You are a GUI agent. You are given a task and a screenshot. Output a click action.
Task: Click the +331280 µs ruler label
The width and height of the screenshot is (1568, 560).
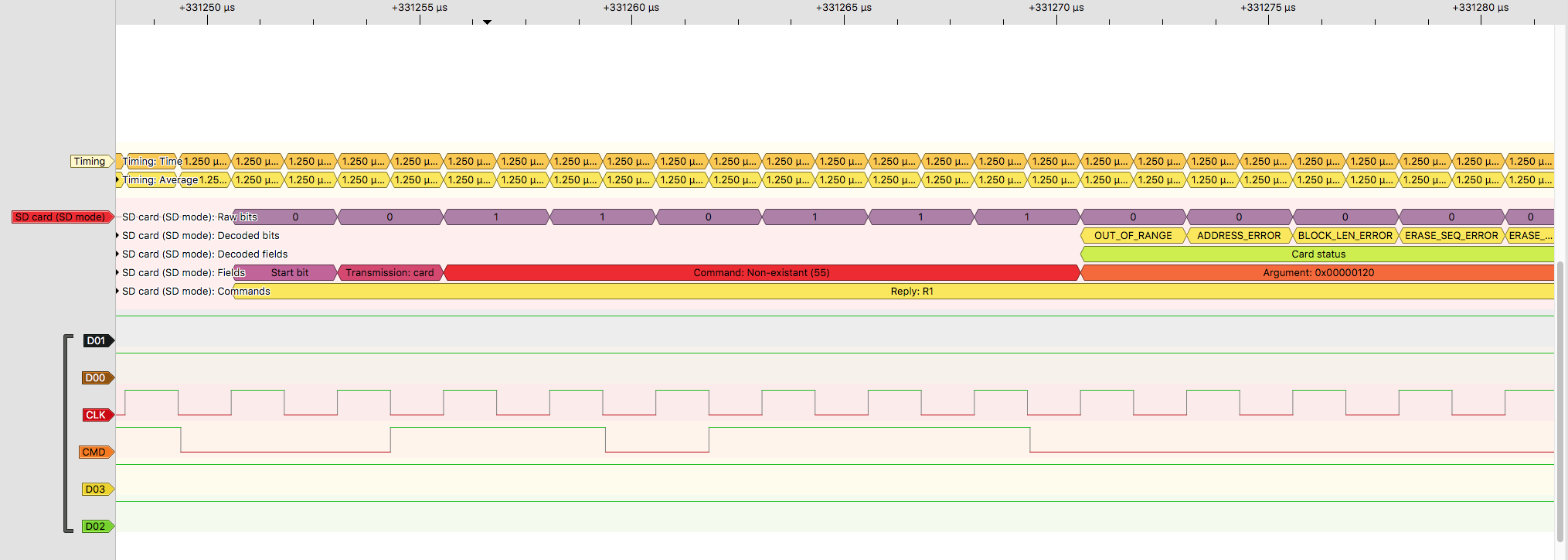(x=1481, y=8)
